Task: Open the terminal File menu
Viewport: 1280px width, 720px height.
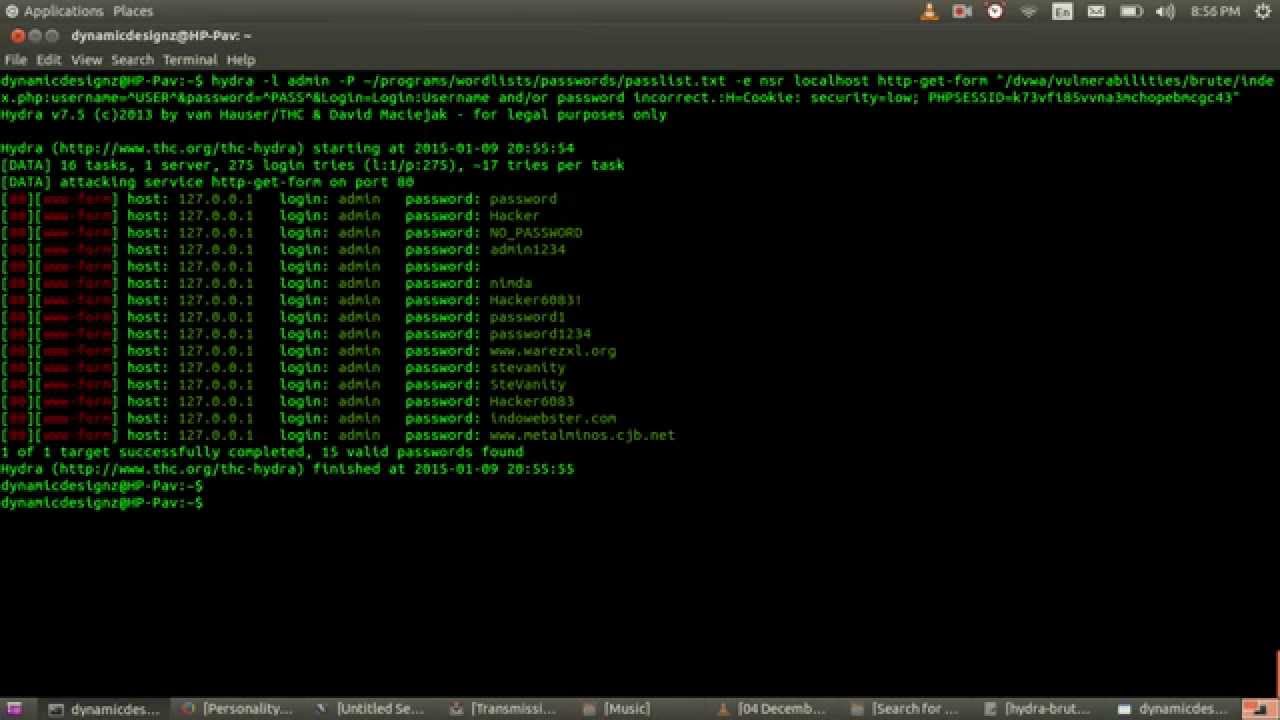Action: click(16, 60)
